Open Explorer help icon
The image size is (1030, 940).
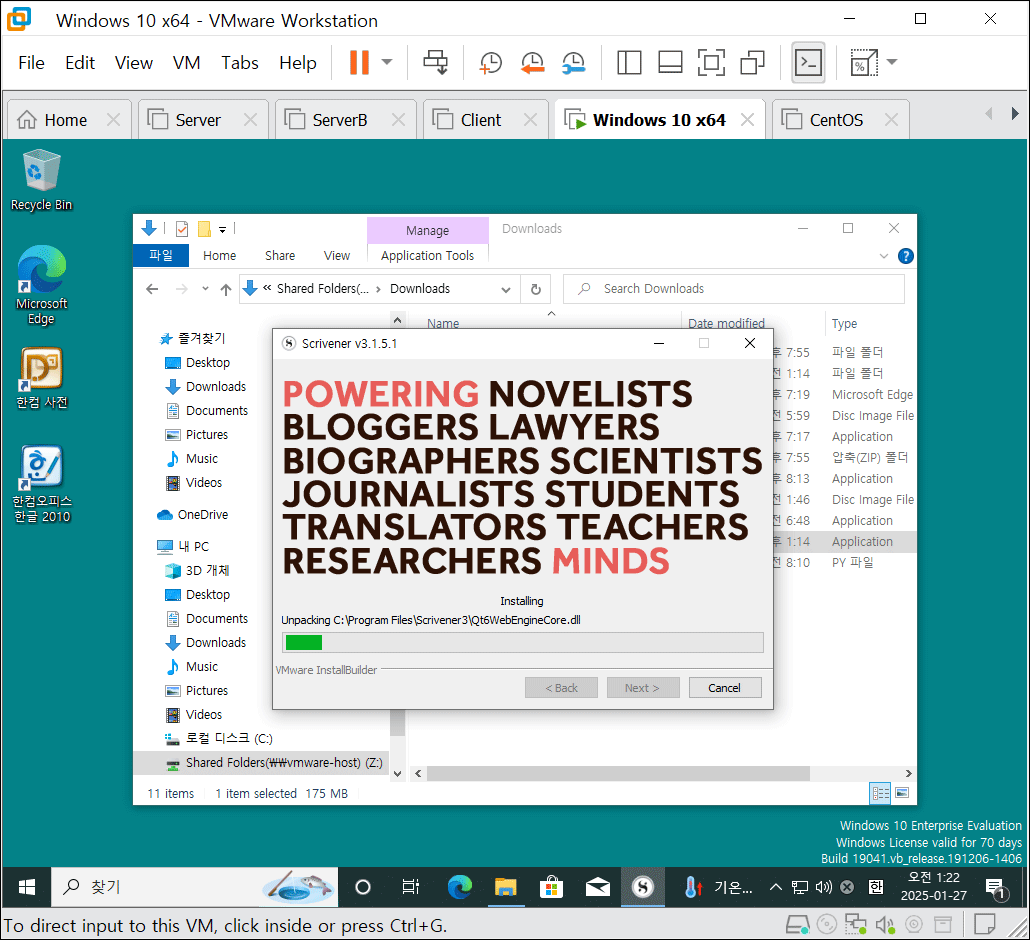coord(905,256)
